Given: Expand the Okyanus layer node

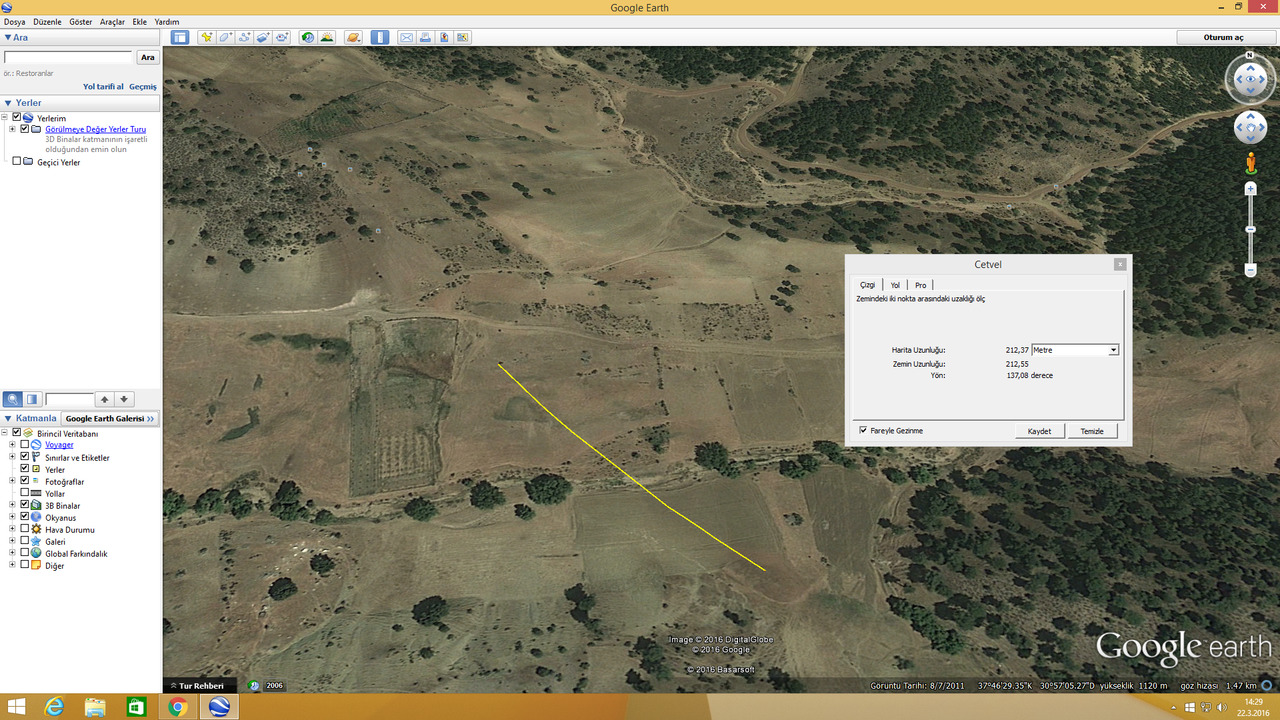Looking at the screenshot, I should point(12,517).
